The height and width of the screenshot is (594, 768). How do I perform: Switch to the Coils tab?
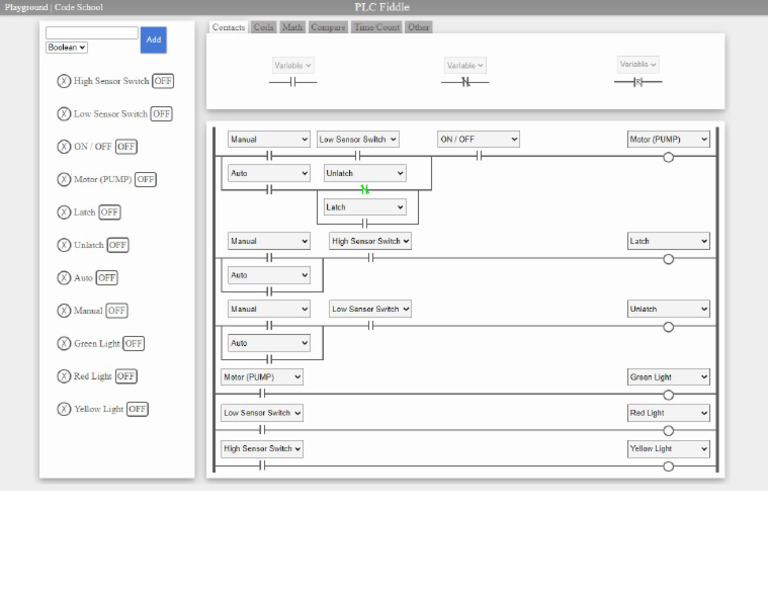click(x=263, y=27)
